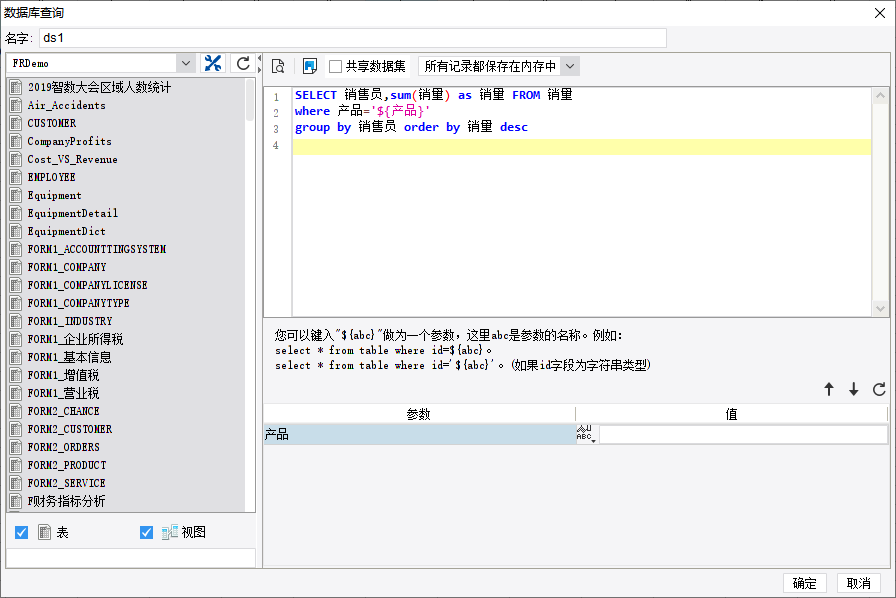896x598 pixels.
Task: Move the parameter up with the up arrow
Action: click(x=829, y=389)
